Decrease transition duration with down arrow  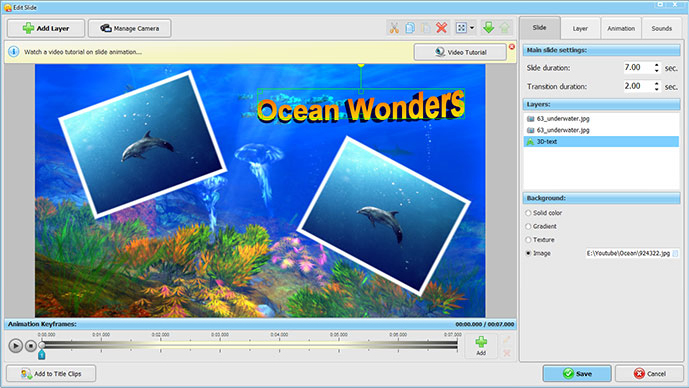tap(656, 89)
